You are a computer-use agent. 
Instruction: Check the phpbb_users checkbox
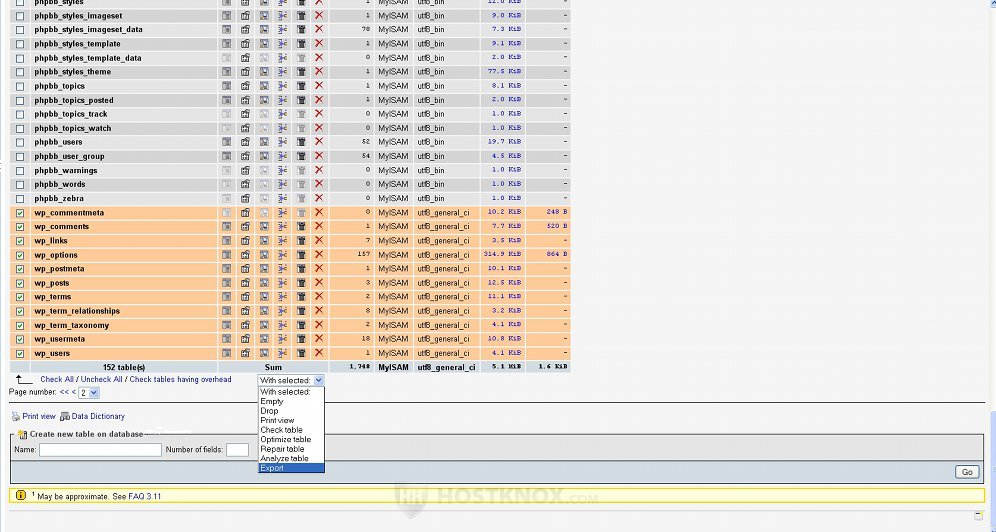click(x=20, y=142)
